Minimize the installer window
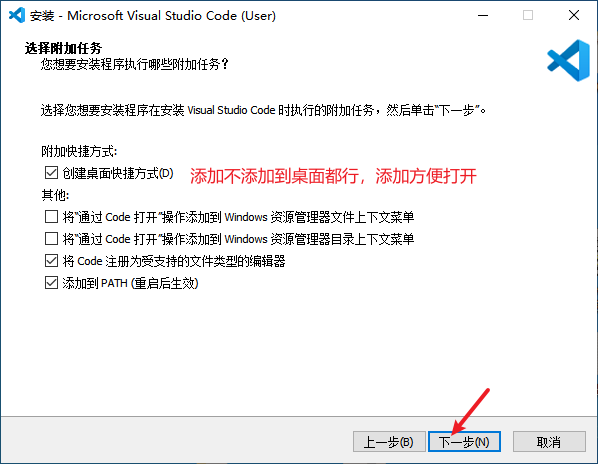The height and width of the screenshot is (464, 598). 483,15
